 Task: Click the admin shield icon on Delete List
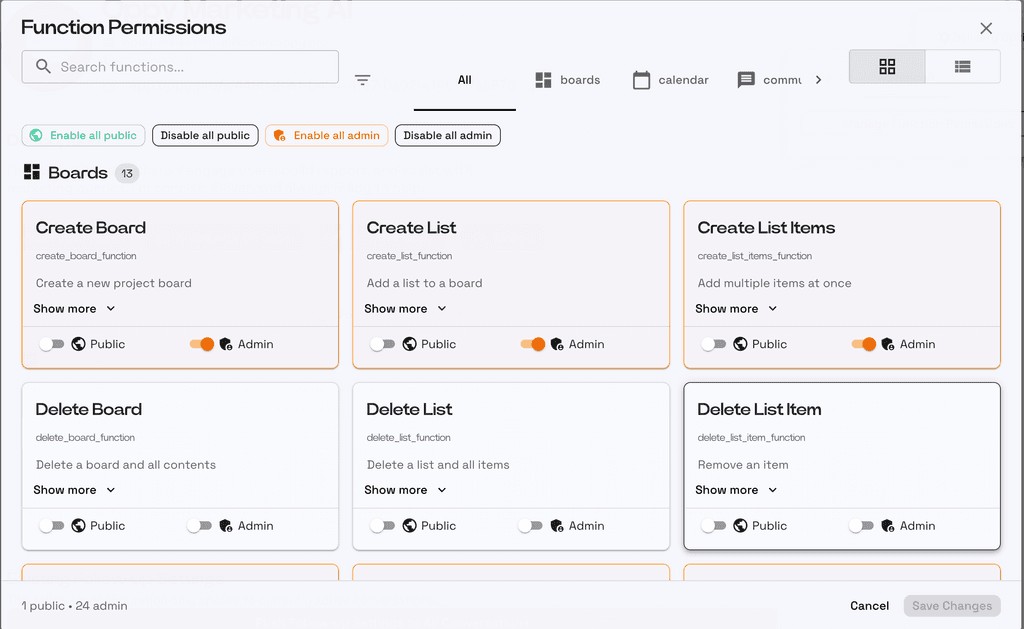point(557,525)
